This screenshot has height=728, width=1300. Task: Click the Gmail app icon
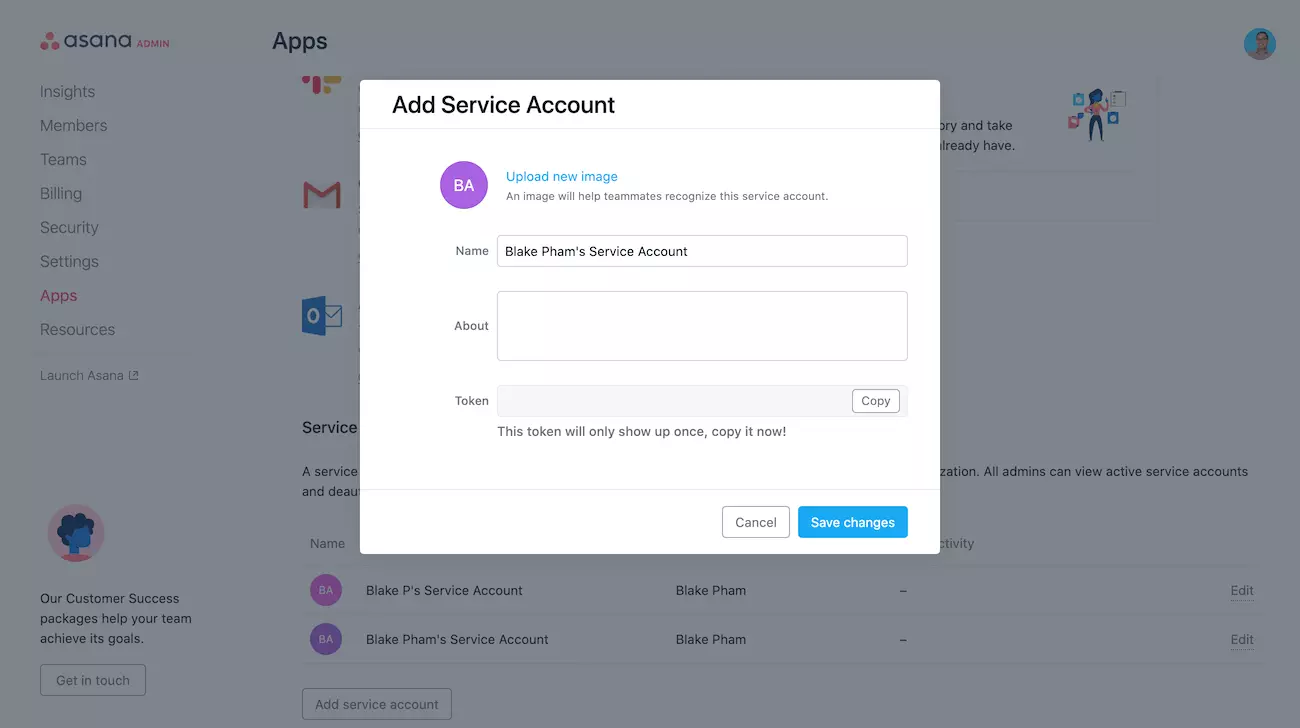[x=322, y=195]
